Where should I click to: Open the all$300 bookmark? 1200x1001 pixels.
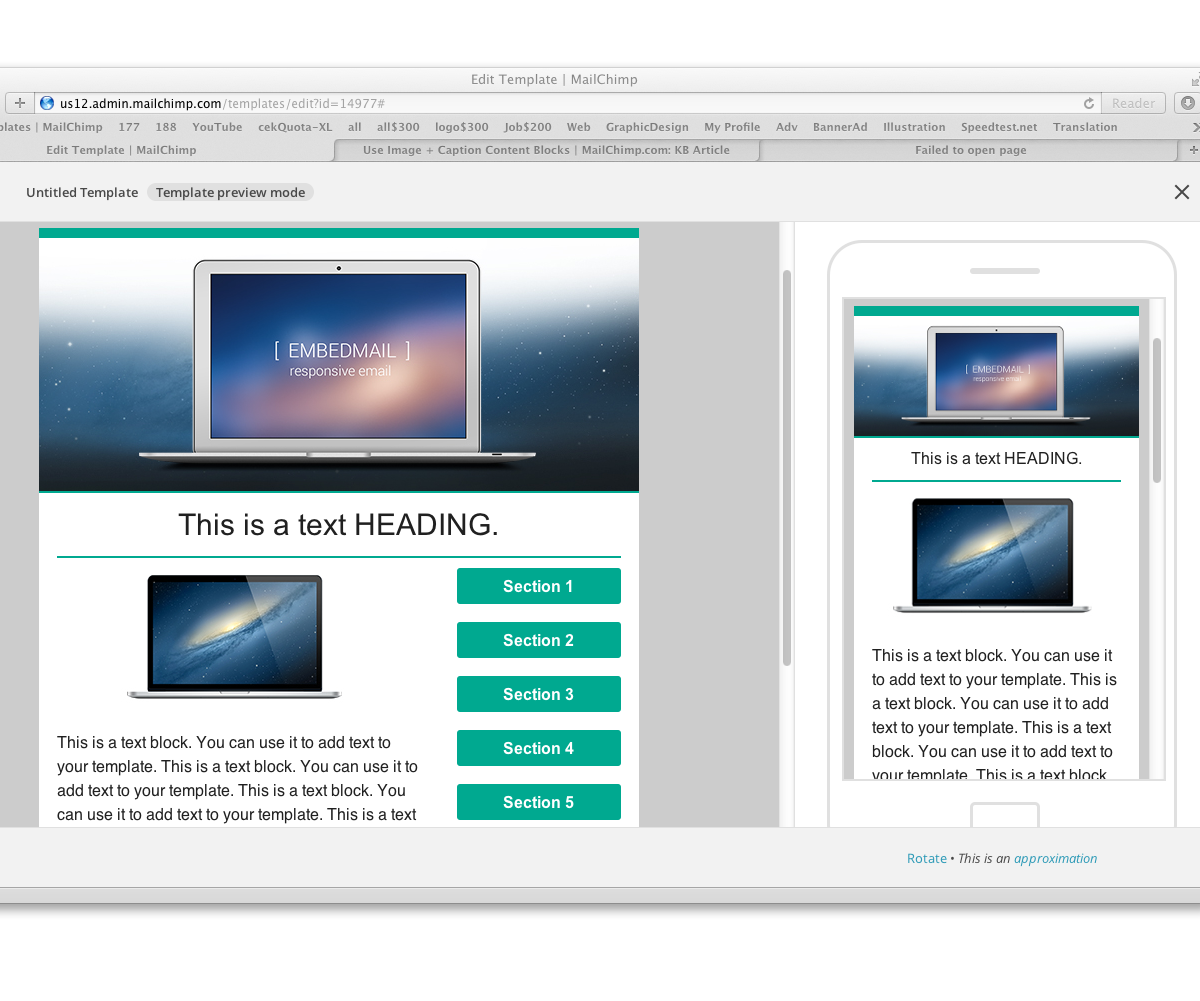pyautogui.click(x=398, y=127)
